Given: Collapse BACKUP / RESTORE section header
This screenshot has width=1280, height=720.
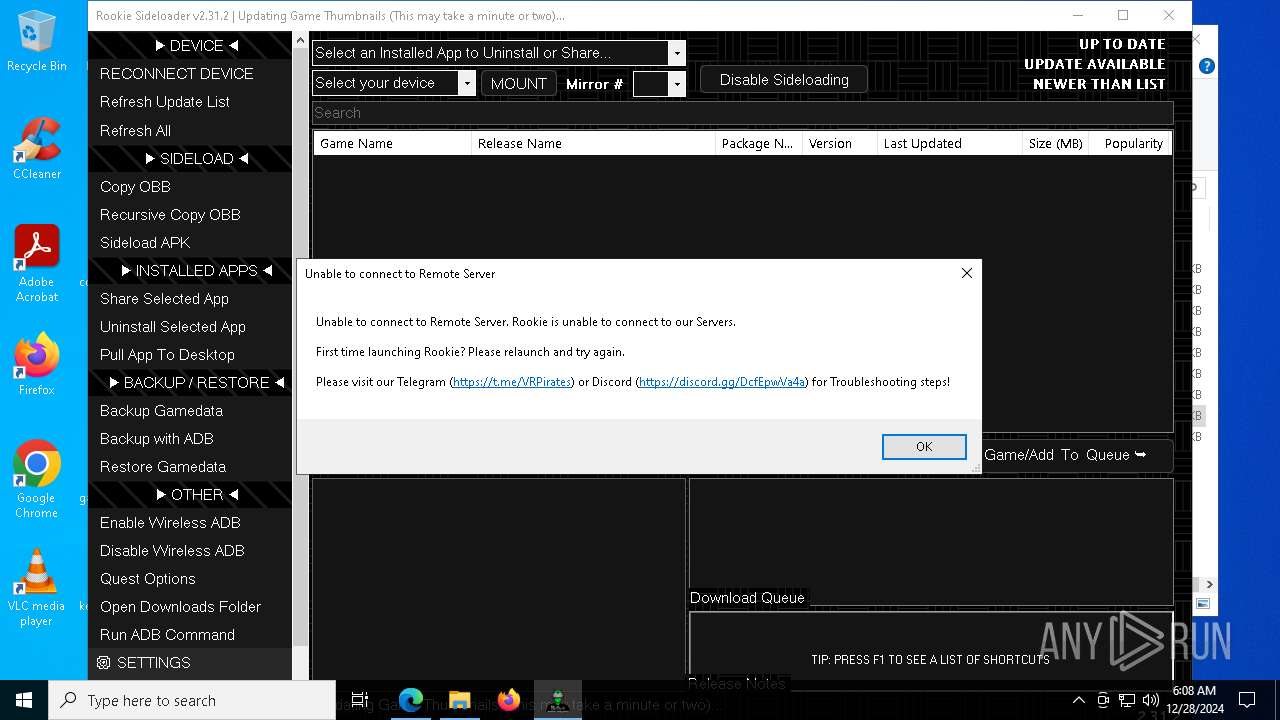Looking at the screenshot, I should tap(190, 383).
